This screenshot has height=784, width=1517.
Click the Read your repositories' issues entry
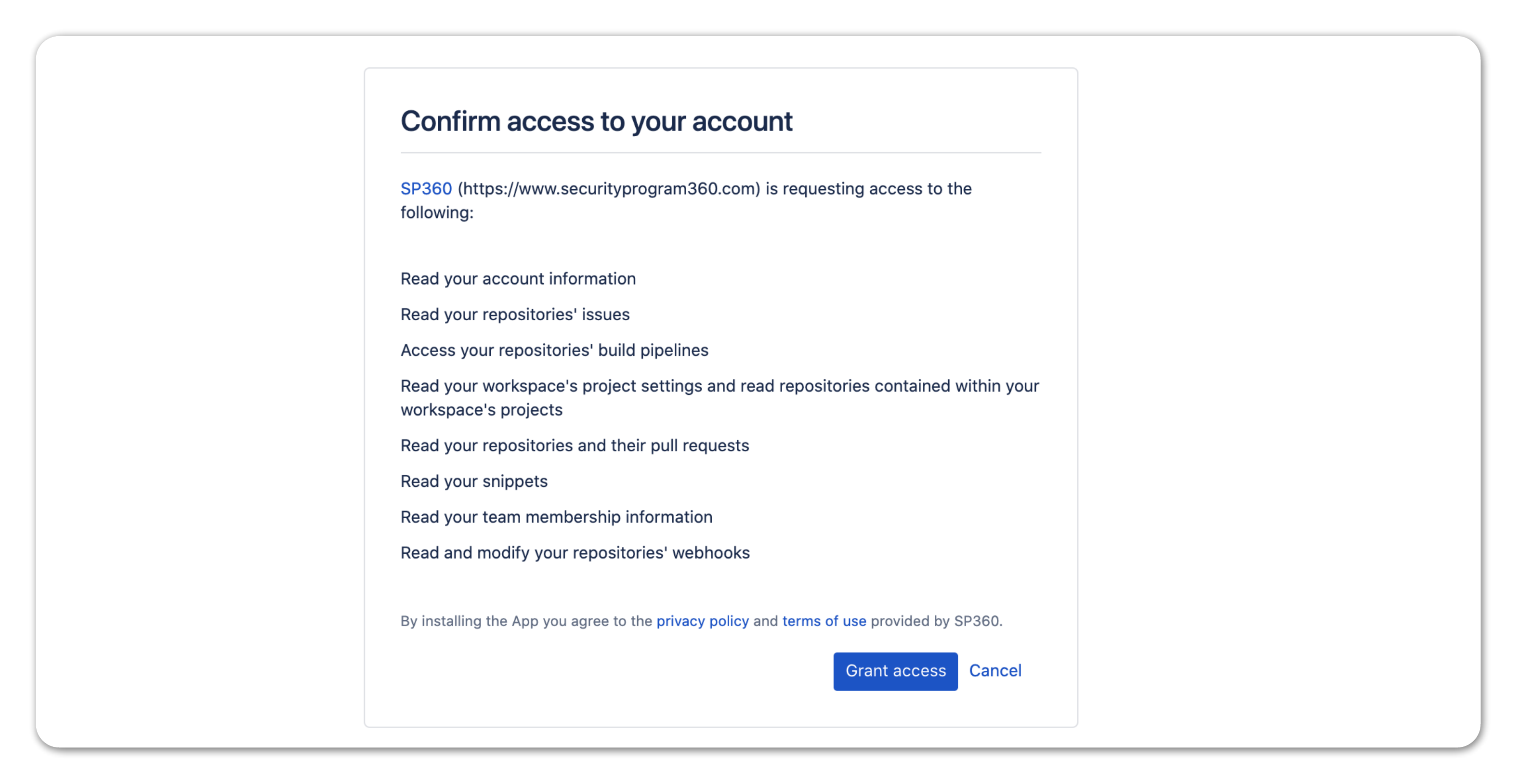coord(515,314)
